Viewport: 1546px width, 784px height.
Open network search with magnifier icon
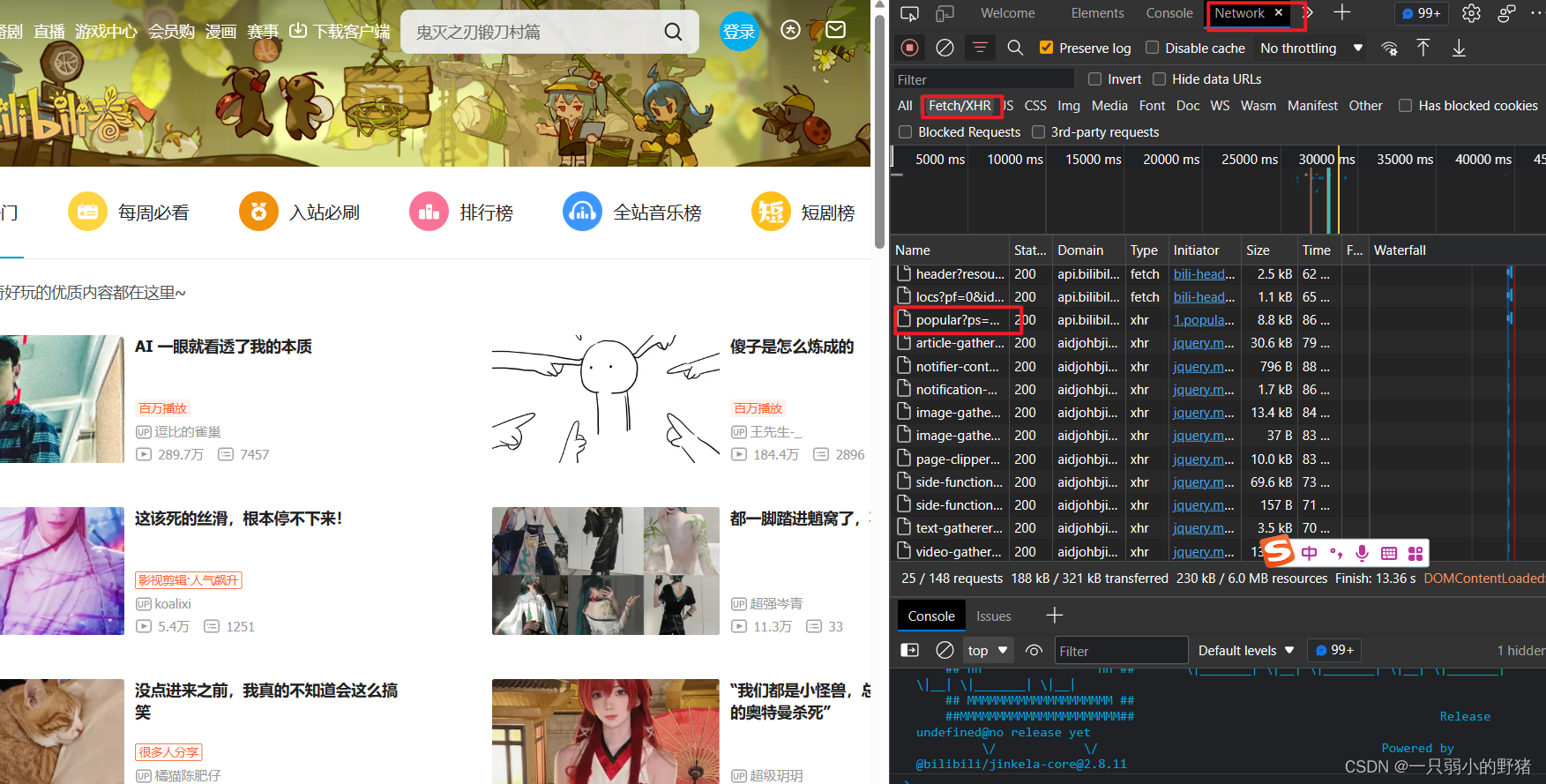click(x=1015, y=48)
